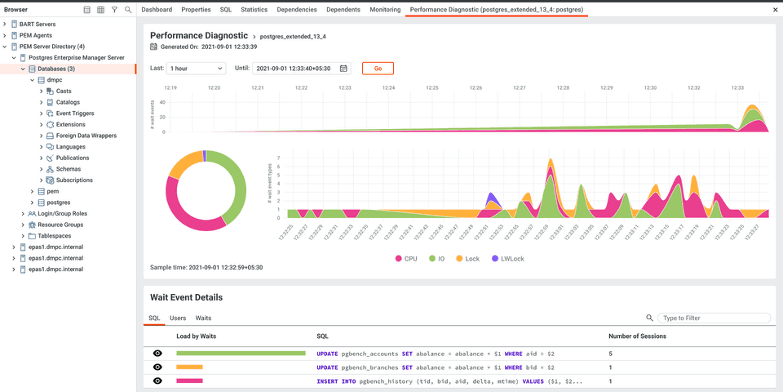Click the orange load bar for pgbench_branches
The image size is (784, 392).
(190, 367)
